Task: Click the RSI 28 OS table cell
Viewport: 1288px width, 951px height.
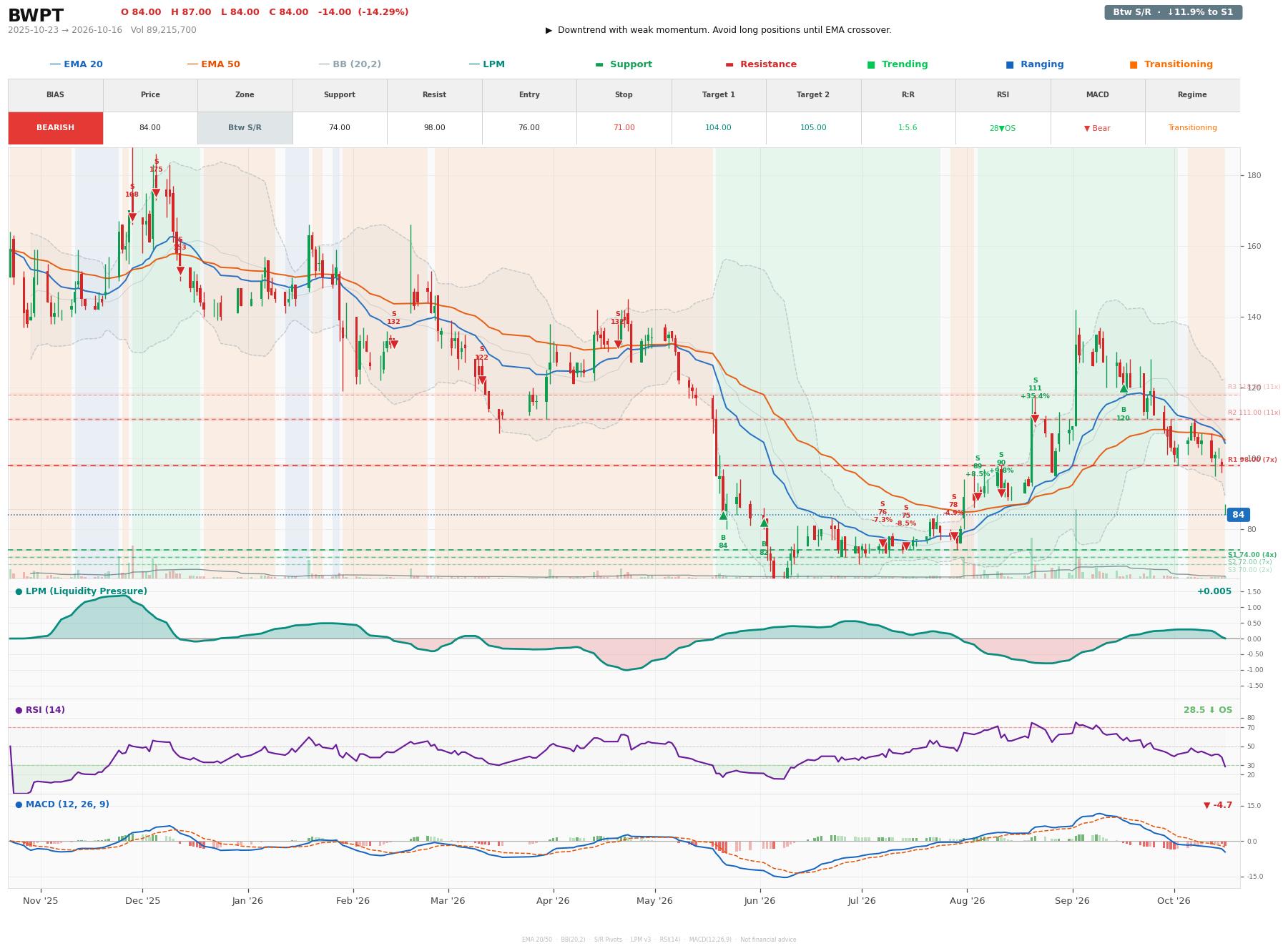Action: pyautogui.click(x=1003, y=128)
